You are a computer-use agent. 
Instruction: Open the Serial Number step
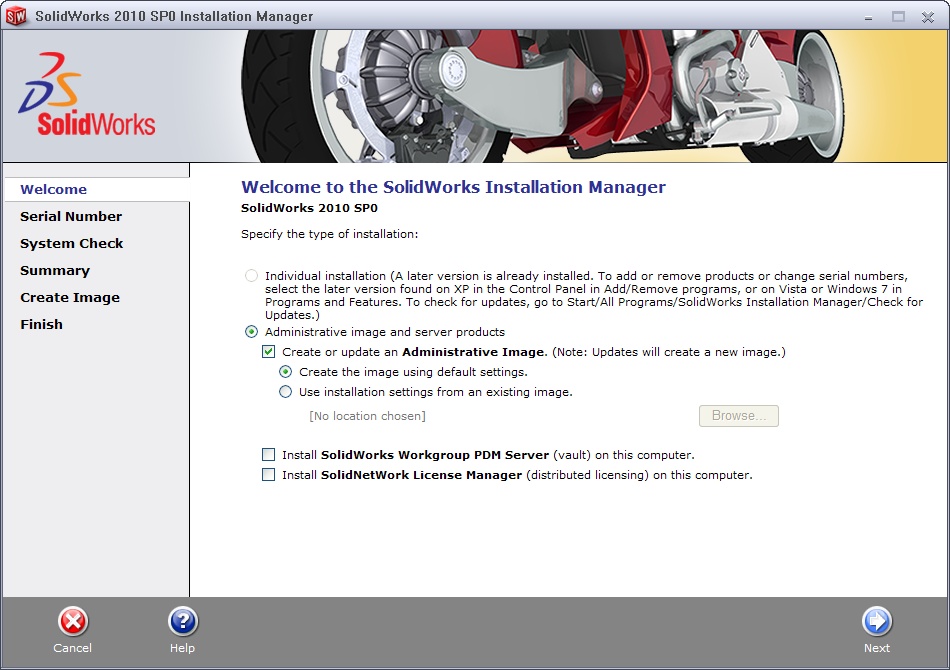click(x=71, y=216)
